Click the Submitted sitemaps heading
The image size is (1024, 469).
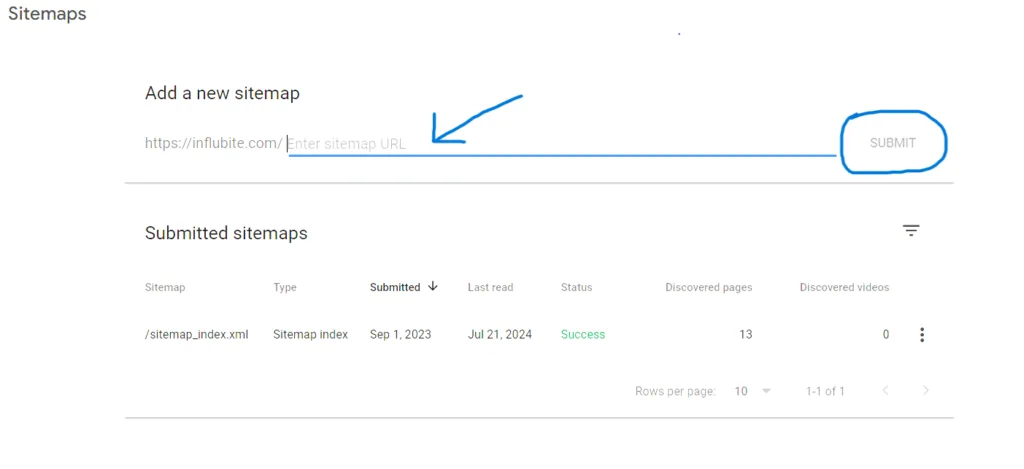pyautogui.click(x=226, y=233)
